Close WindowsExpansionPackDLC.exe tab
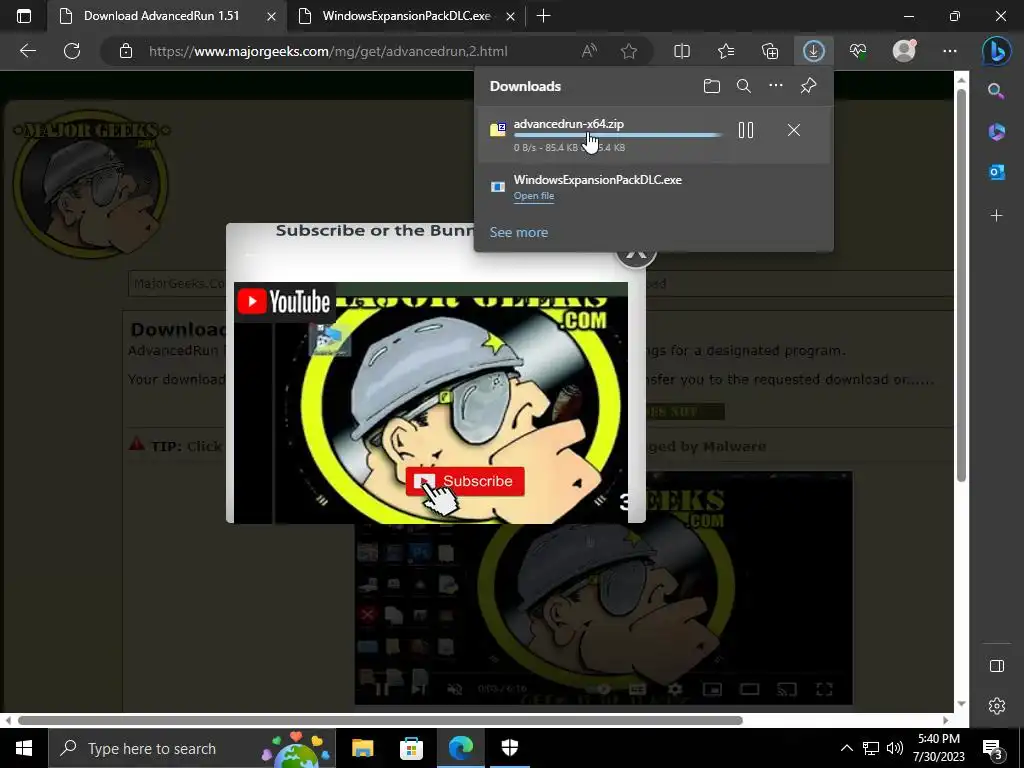 coord(510,16)
